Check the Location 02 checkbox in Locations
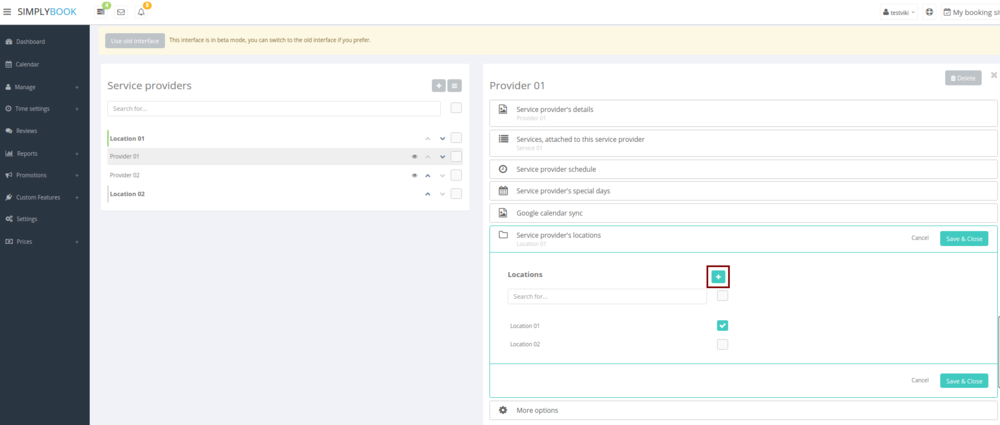The height and width of the screenshot is (425, 1000). 722,344
